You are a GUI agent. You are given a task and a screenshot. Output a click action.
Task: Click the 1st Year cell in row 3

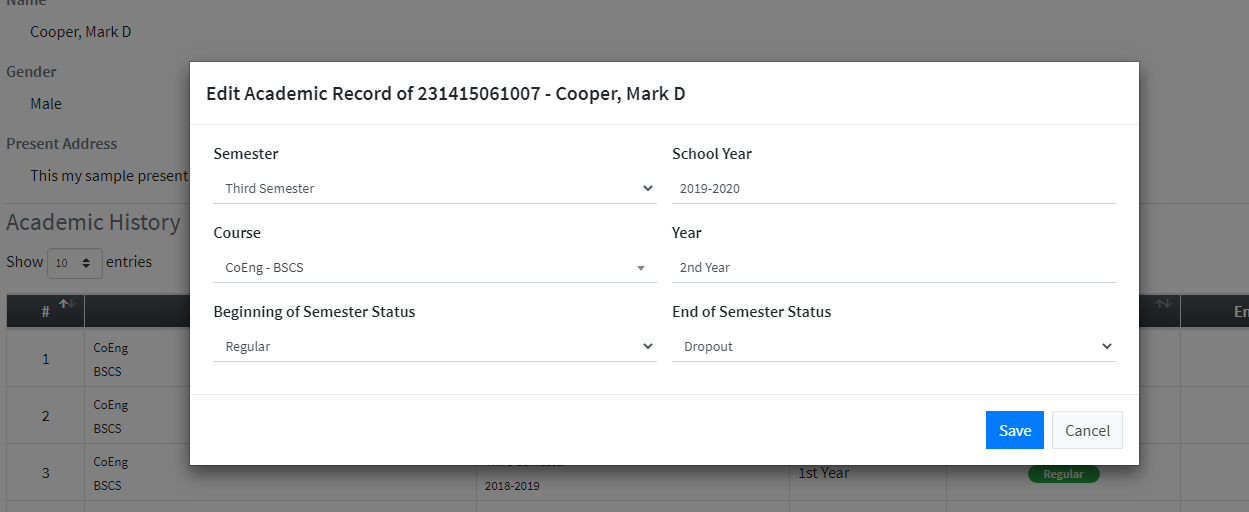tap(823, 473)
